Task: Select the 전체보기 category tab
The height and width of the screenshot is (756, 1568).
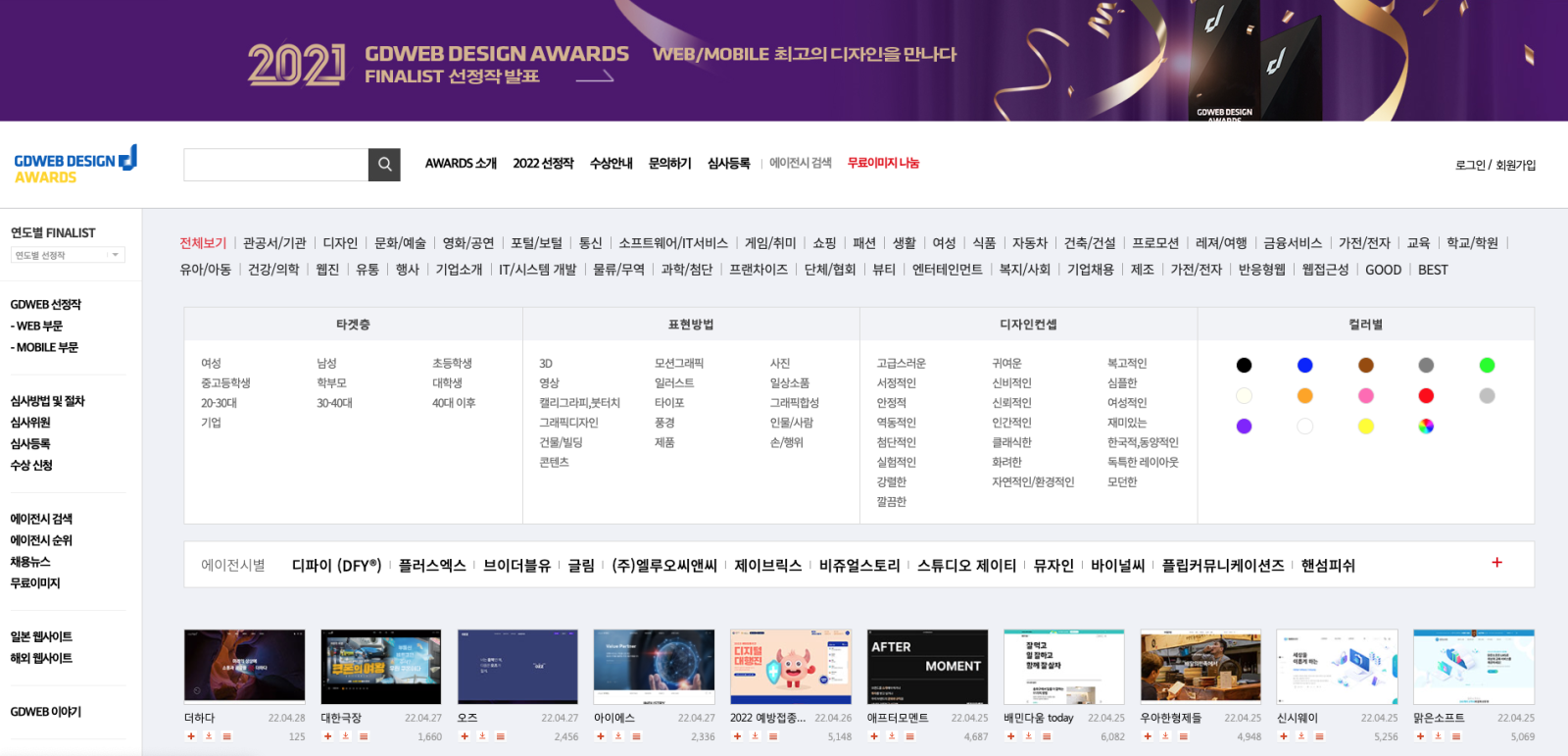Action: 203,243
